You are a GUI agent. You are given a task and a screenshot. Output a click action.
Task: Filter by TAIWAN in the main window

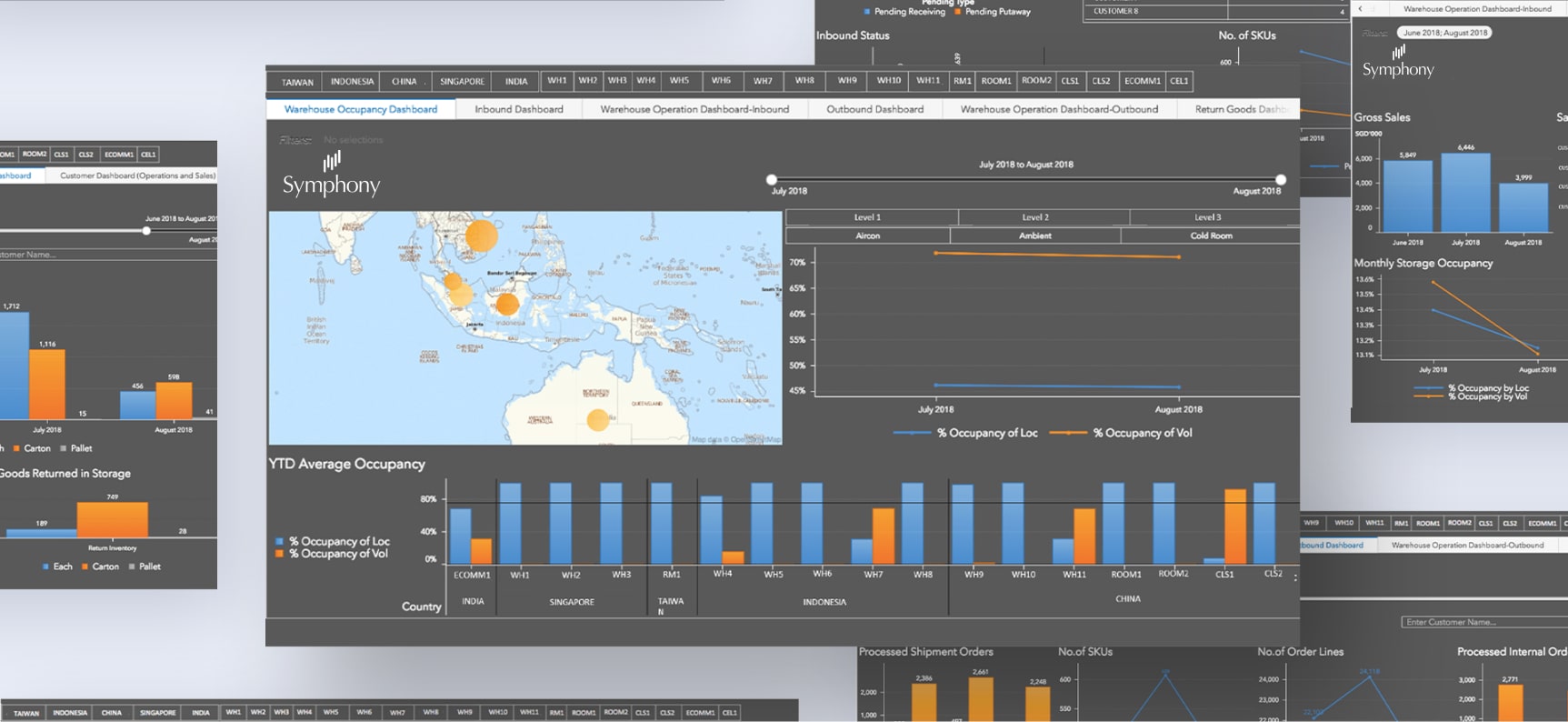point(297,82)
